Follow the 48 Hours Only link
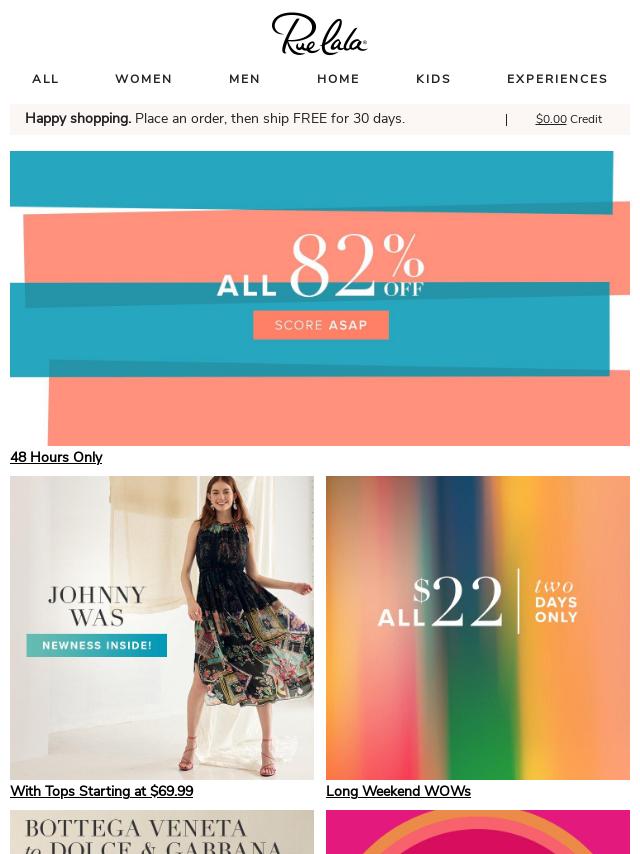Screen dimensions: 640x854 pyautogui.click(x=56, y=457)
